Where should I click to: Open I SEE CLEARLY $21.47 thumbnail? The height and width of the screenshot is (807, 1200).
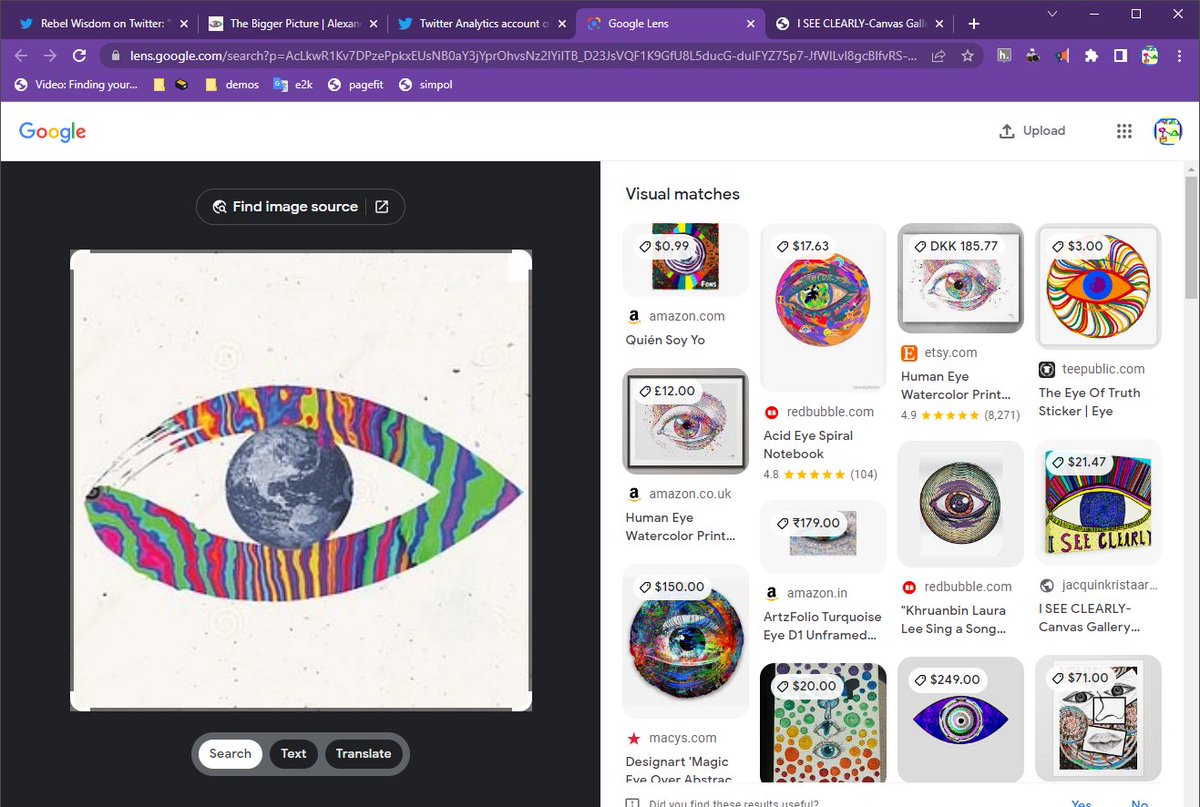click(x=1098, y=503)
